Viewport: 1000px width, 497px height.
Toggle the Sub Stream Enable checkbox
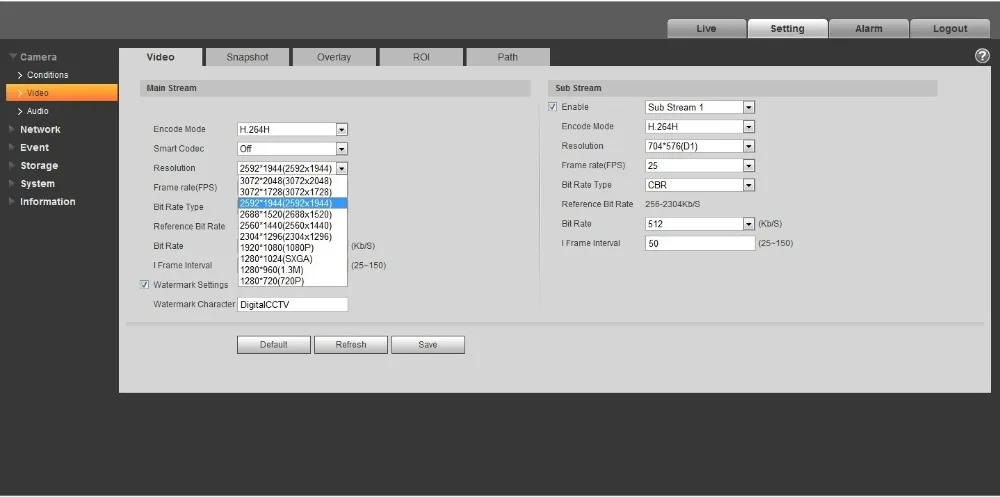(552, 107)
